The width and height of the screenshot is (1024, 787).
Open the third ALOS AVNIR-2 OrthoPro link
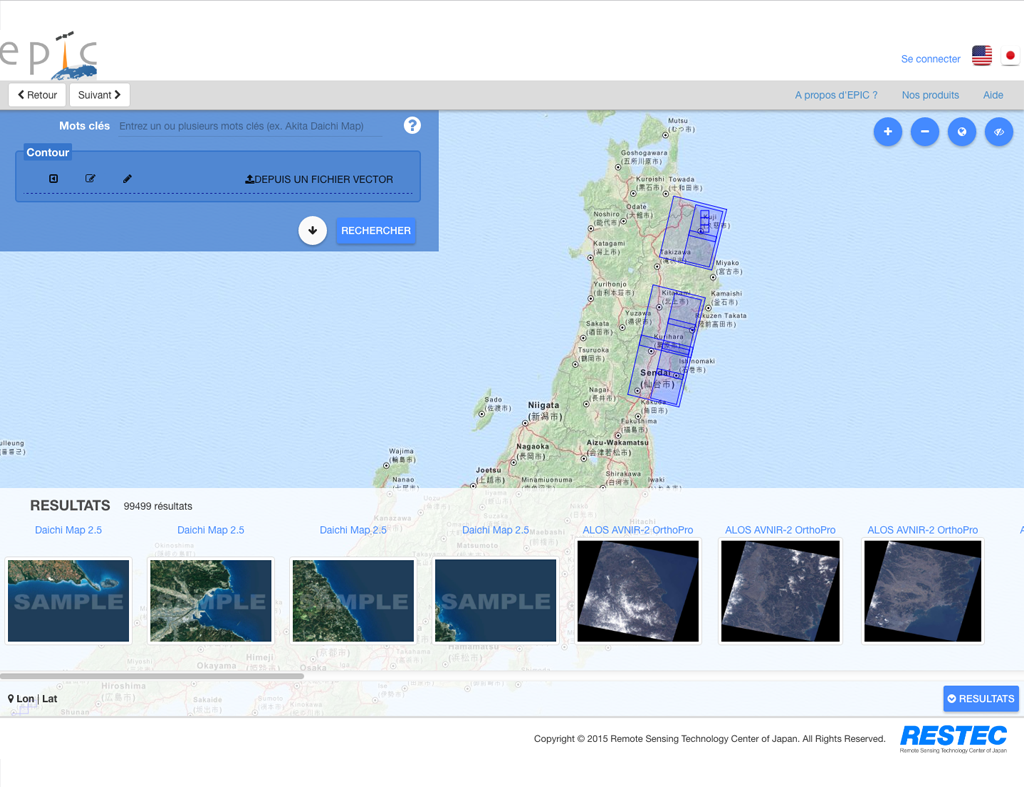pyautogui.click(x=923, y=530)
